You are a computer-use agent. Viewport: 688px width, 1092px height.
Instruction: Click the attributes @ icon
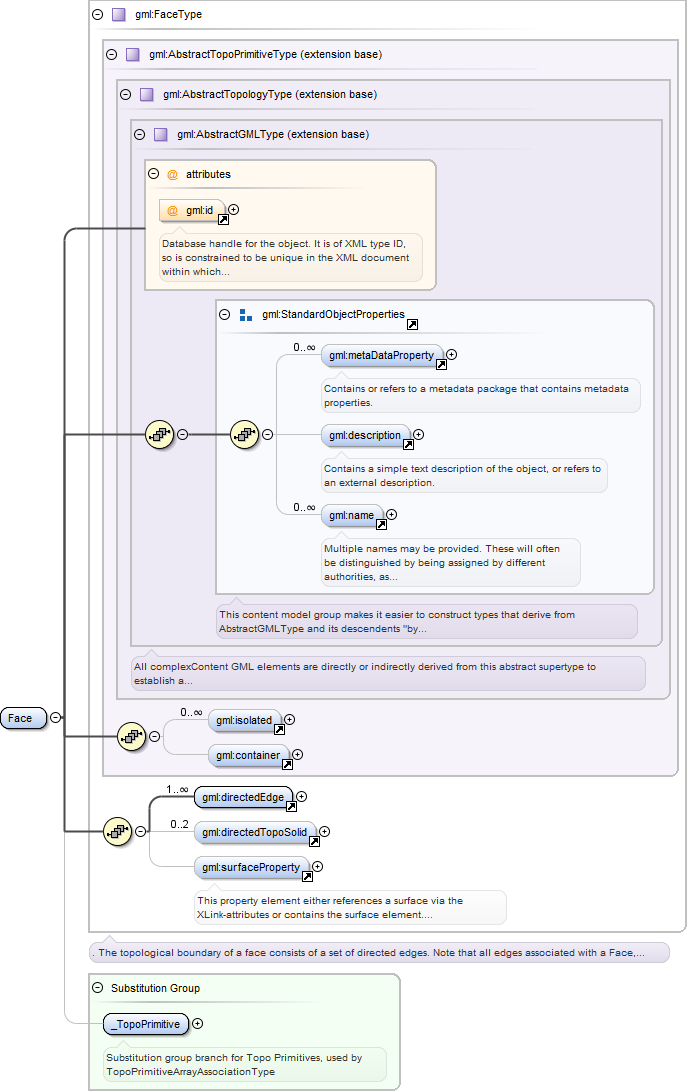(173, 175)
